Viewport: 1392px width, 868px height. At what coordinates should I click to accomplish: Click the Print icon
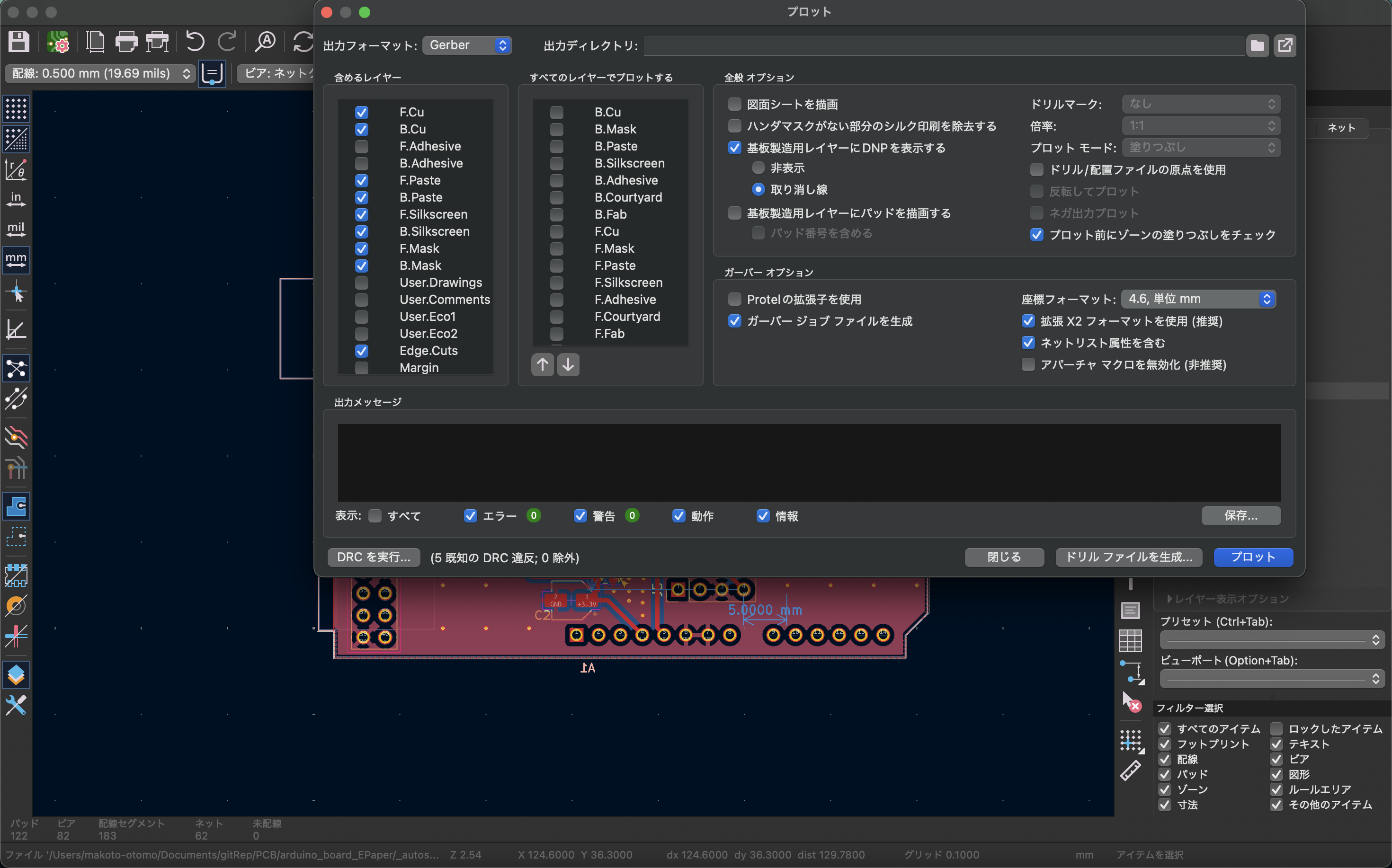coord(126,42)
